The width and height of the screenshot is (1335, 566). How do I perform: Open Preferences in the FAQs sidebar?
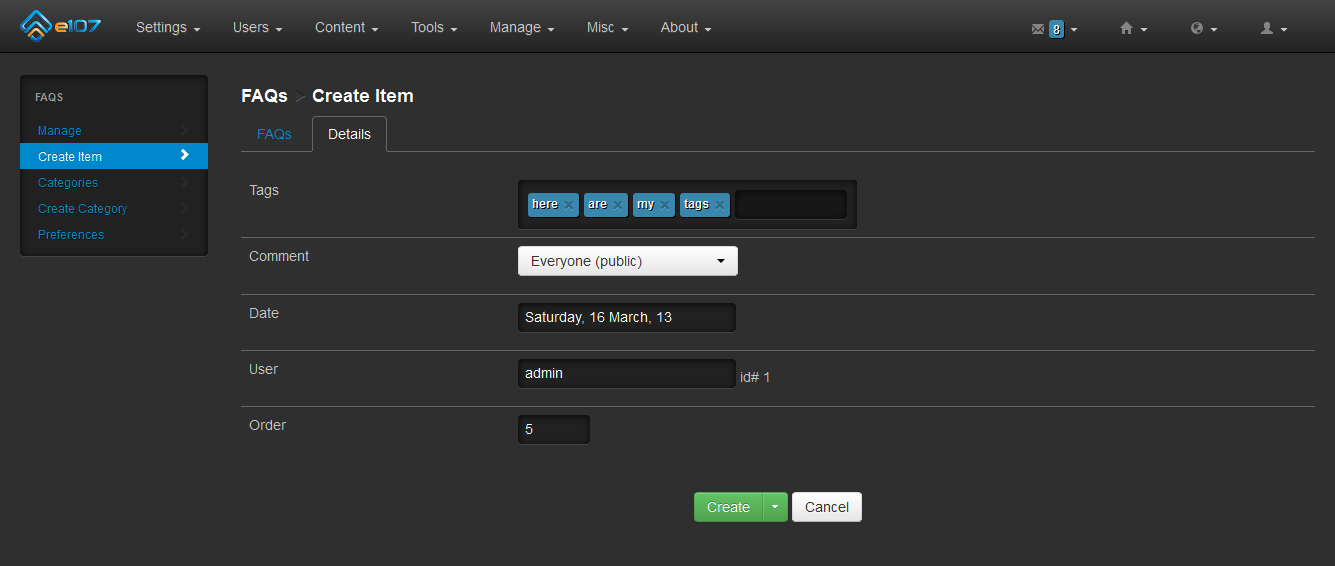pos(71,235)
